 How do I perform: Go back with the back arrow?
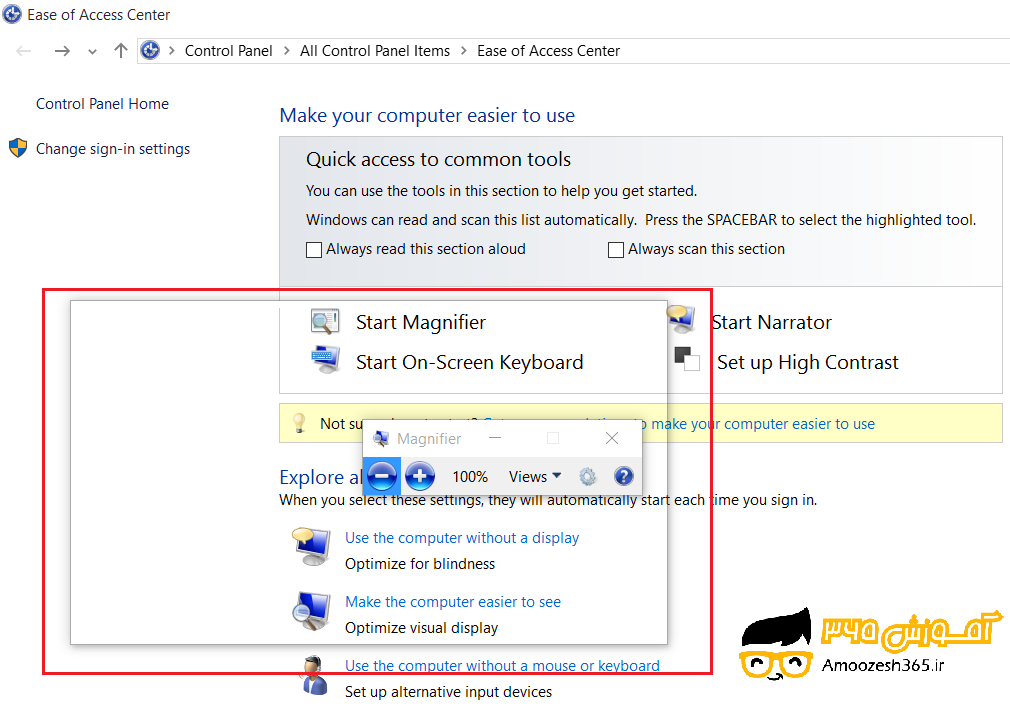click(x=24, y=51)
